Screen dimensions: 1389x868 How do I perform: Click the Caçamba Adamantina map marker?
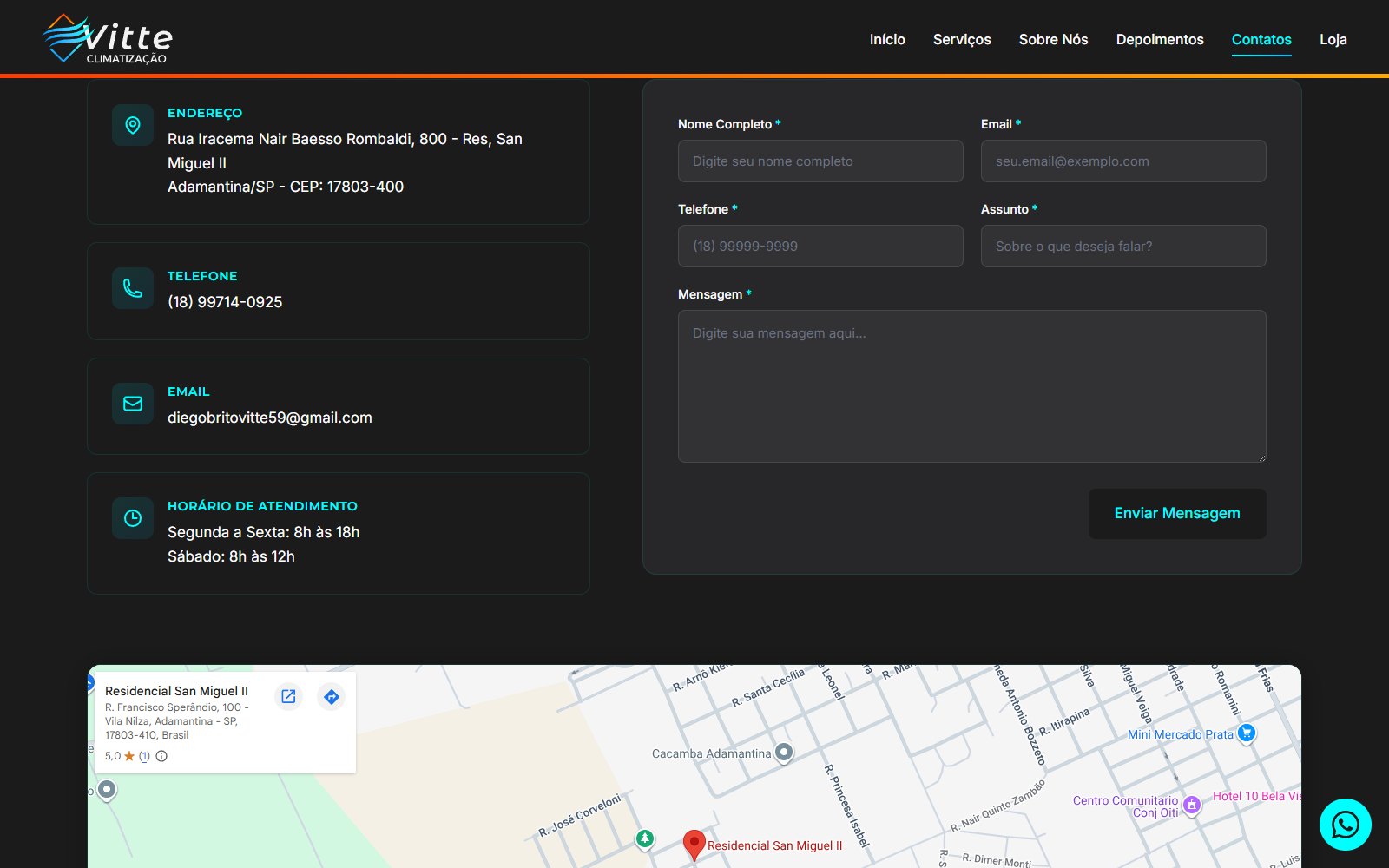coord(784,752)
